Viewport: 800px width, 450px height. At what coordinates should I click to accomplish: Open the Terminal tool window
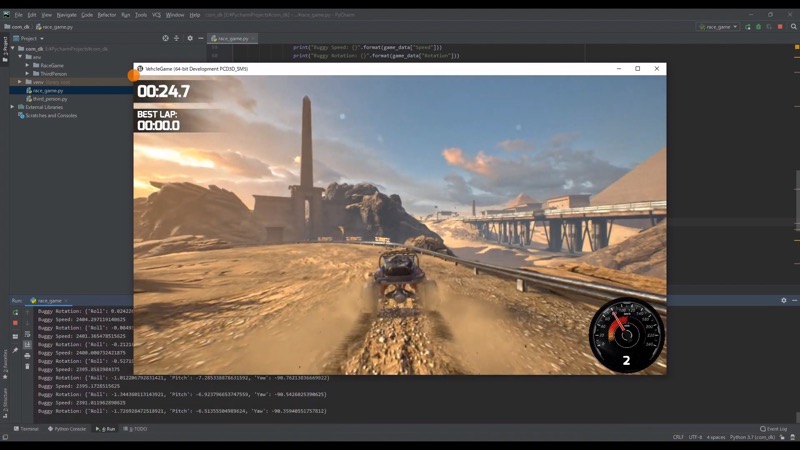pyautogui.click(x=26, y=429)
